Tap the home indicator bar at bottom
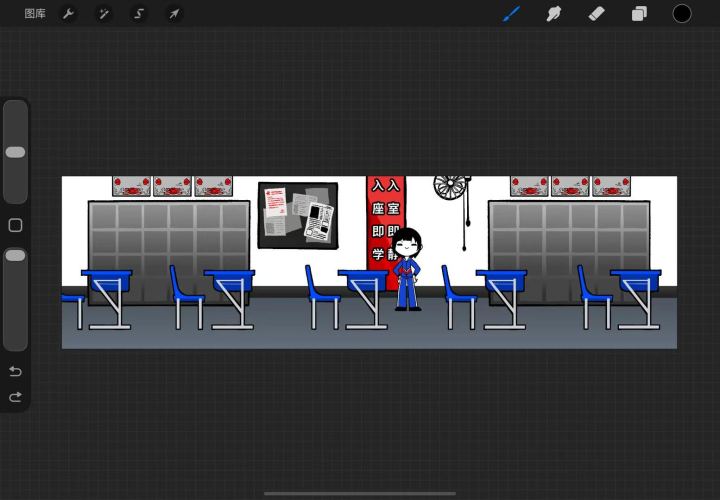Screen dimensions: 720x500 360,494
